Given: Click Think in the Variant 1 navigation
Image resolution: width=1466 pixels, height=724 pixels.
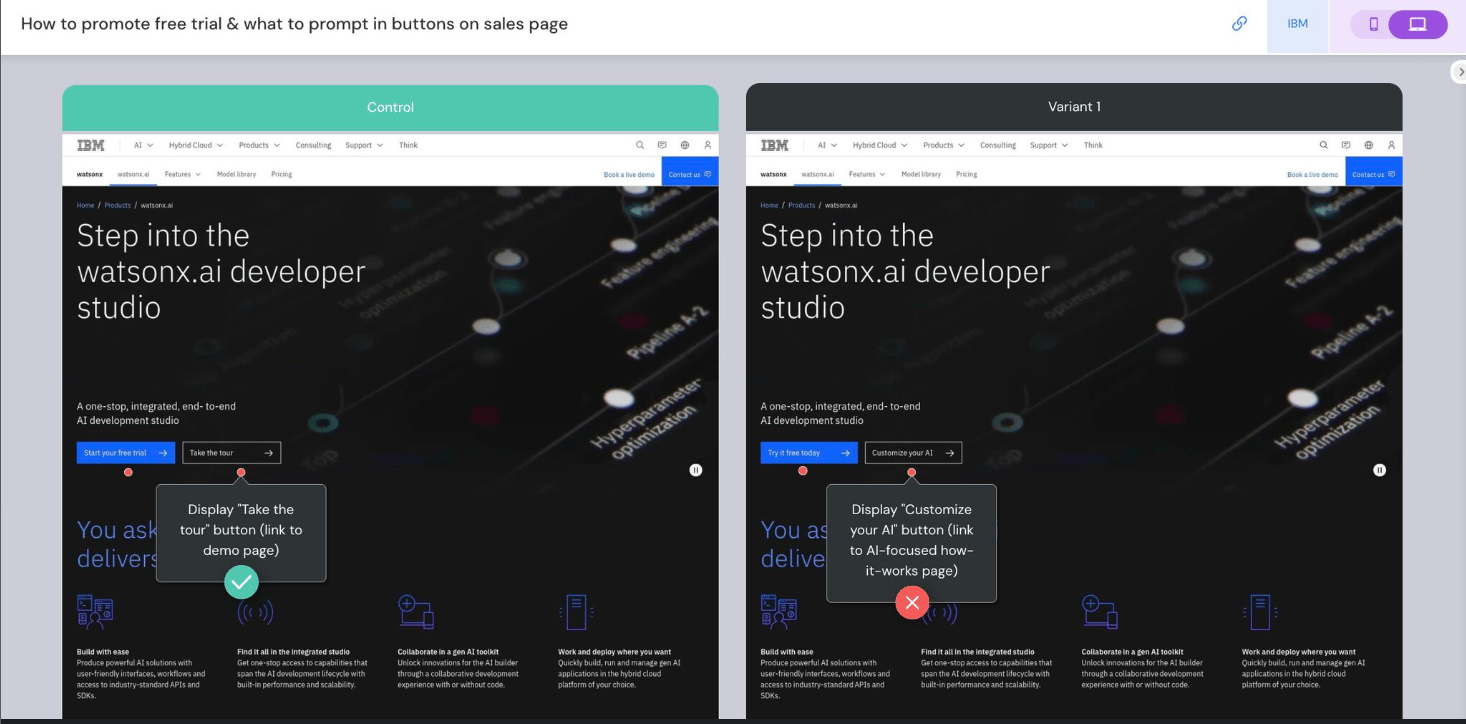Looking at the screenshot, I should point(1093,145).
